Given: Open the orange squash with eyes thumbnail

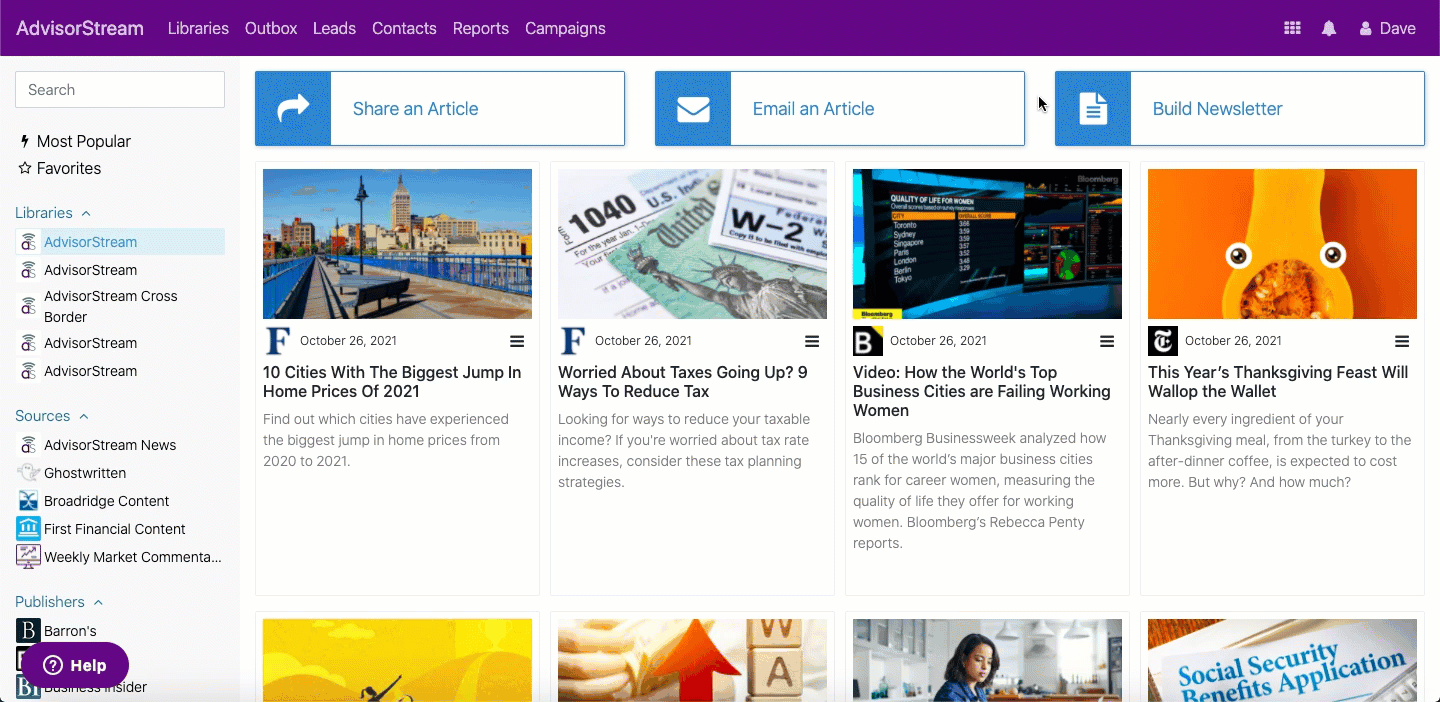Looking at the screenshot, I should (x=1282, y=244).
